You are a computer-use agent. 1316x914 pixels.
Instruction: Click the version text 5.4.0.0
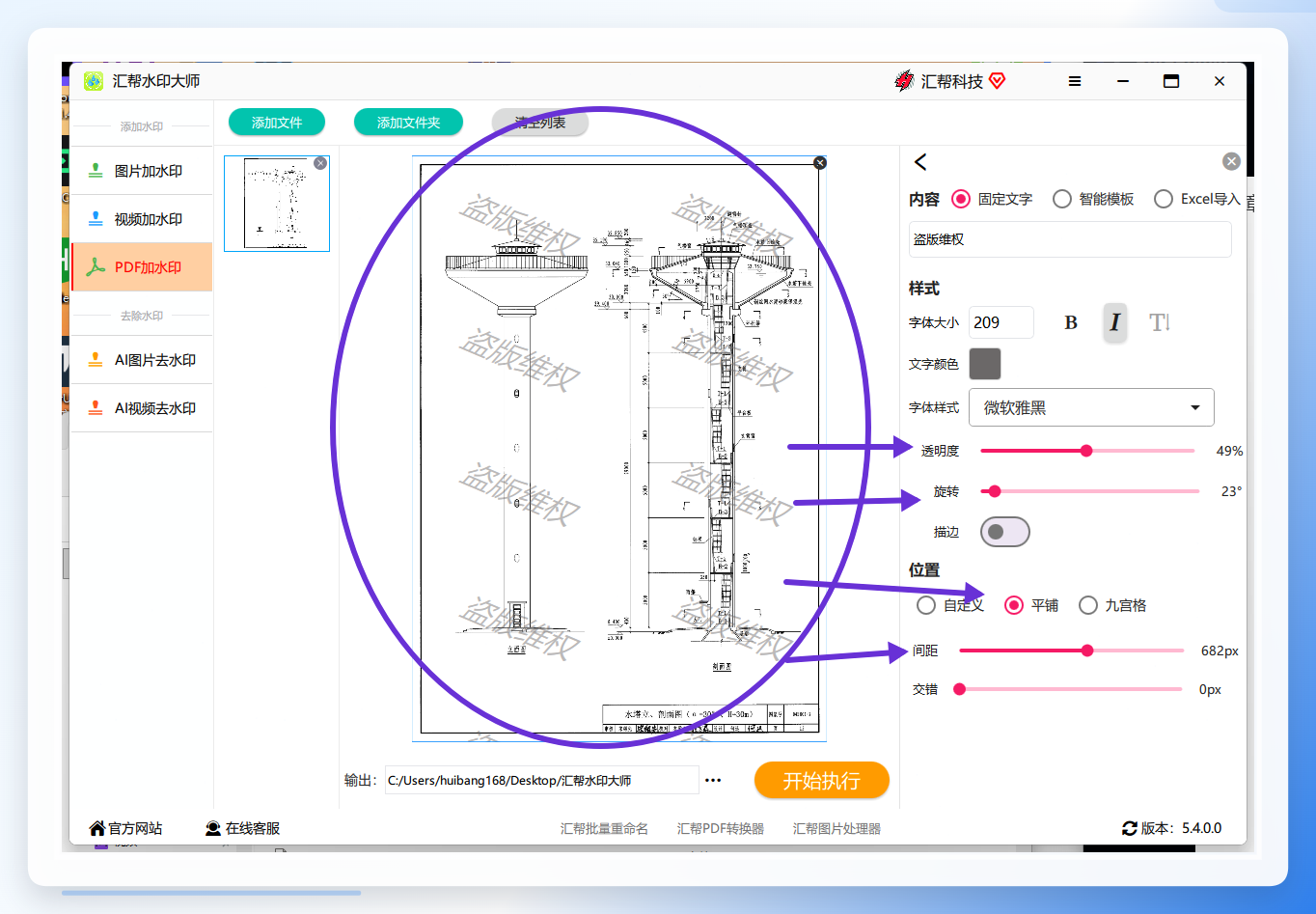[1202, 828]
